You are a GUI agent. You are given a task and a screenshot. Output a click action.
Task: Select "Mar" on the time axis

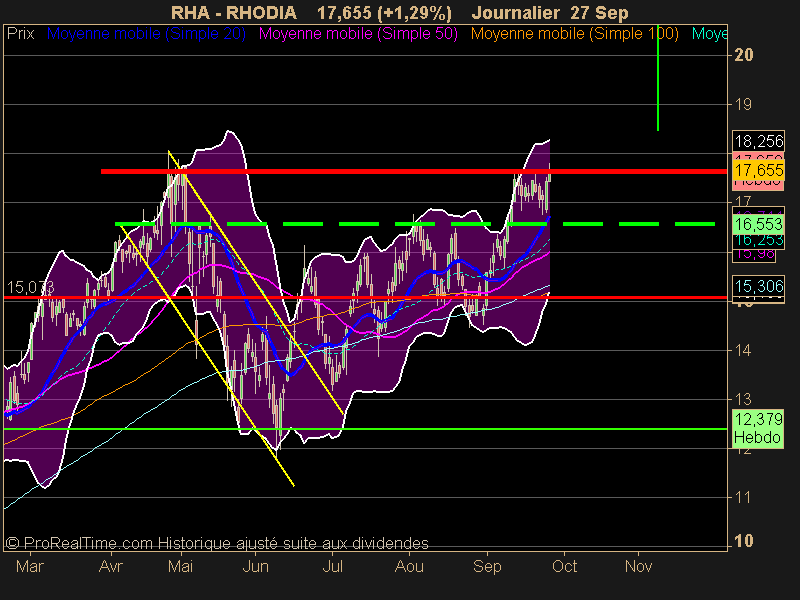pos(30,566)
